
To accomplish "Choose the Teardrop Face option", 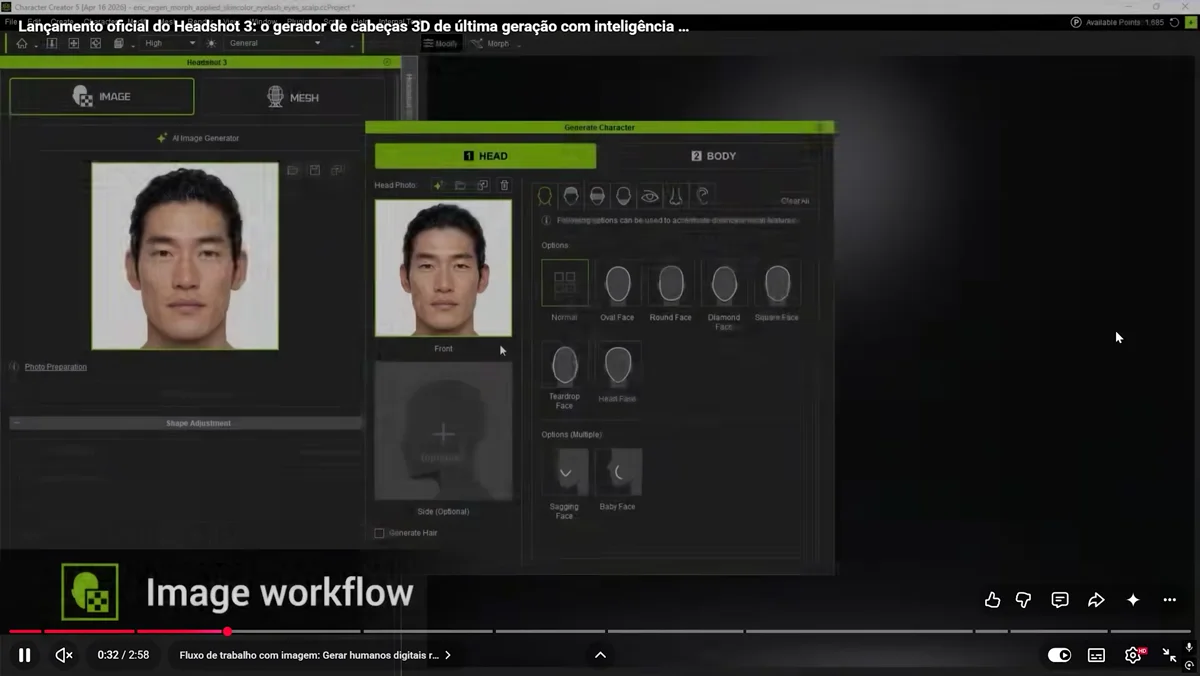I will [565, 365].
